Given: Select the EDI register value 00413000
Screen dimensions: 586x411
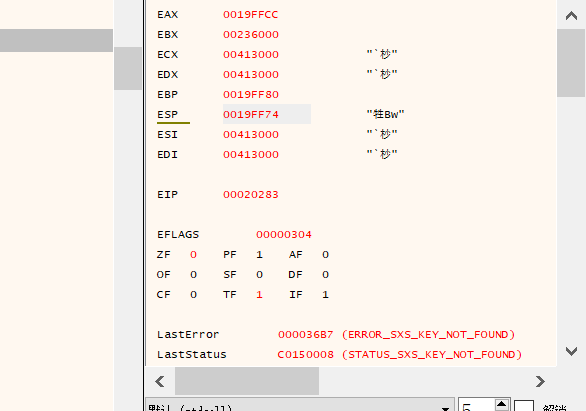Looking at the screenshot, I should 251,155.
